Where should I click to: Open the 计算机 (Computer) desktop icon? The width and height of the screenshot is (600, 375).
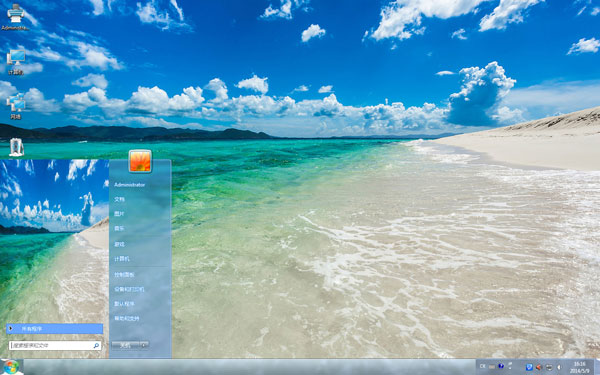coord(16,61)
